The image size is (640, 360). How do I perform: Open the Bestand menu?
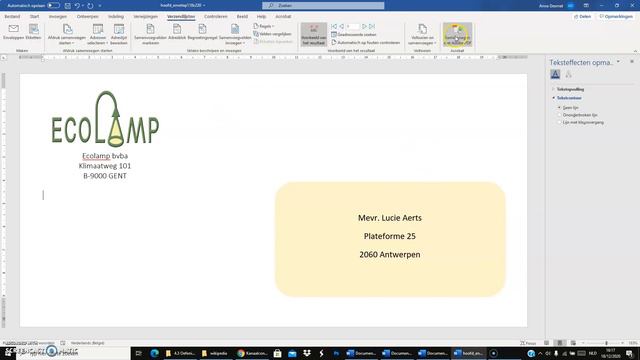pos(12,17)
